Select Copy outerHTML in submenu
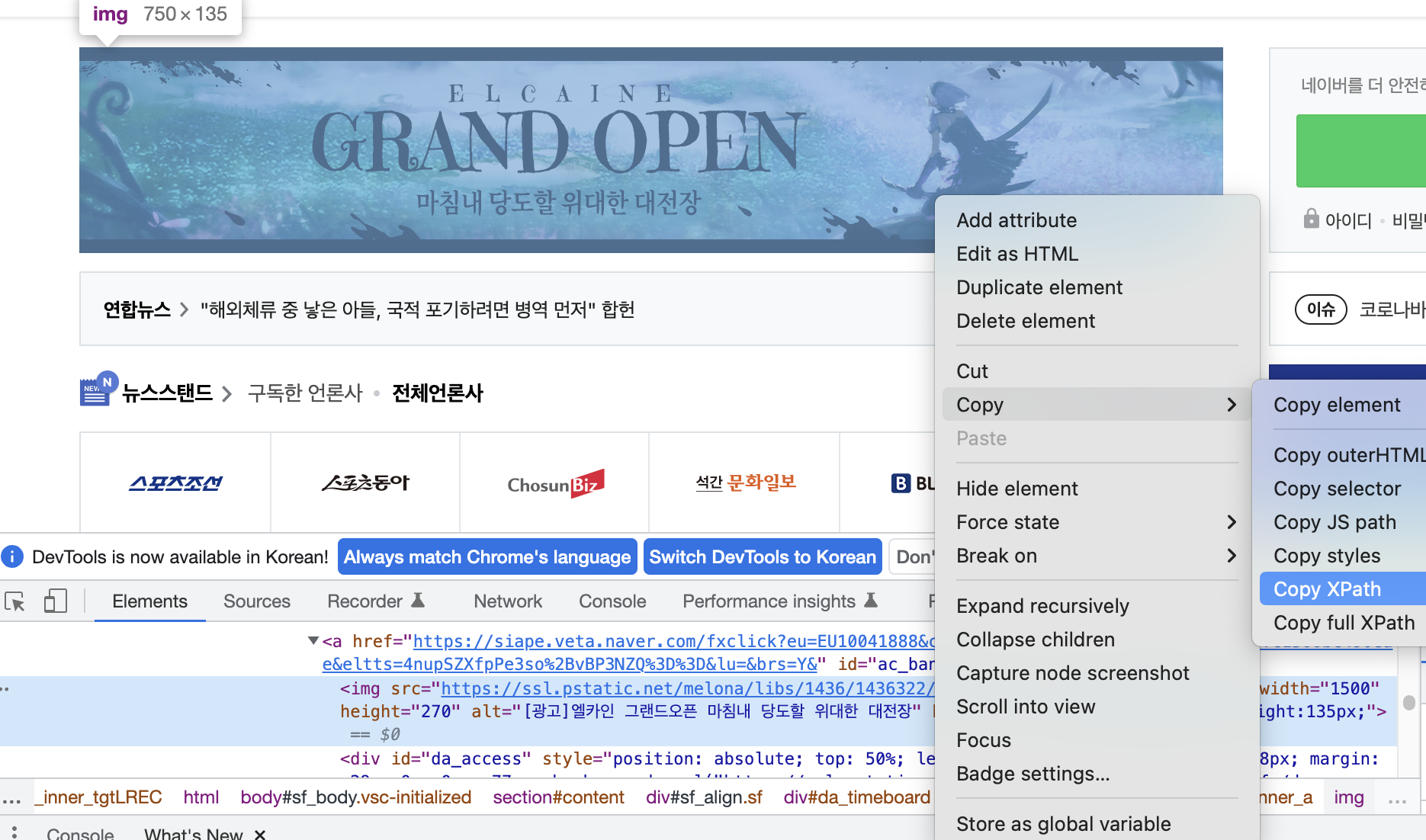 click(x=1343, y=454)
